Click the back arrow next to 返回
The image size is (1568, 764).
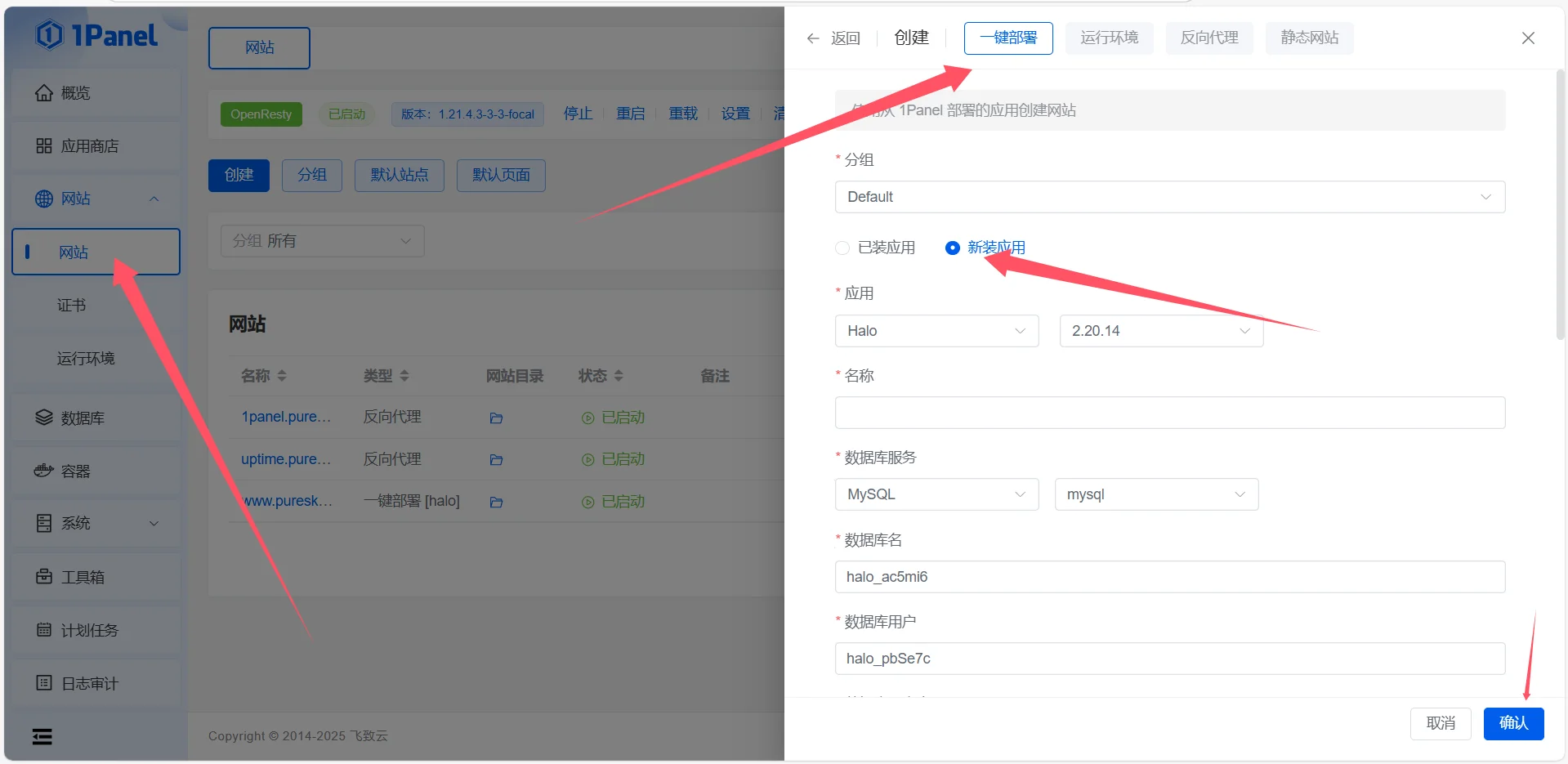point(813,38)
